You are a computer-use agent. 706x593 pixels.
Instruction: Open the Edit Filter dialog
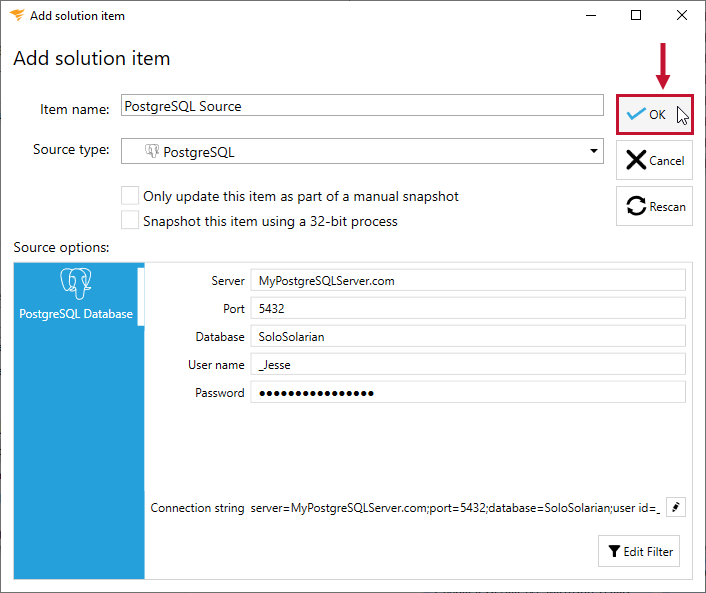coord(638,551)
